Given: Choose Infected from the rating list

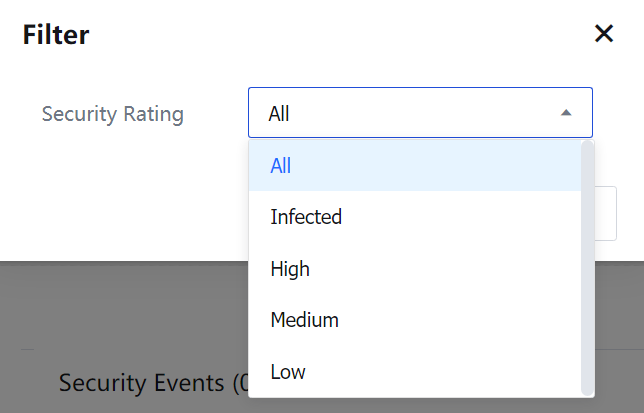Looking at the screenshot, I should click(x=306, y=217).
